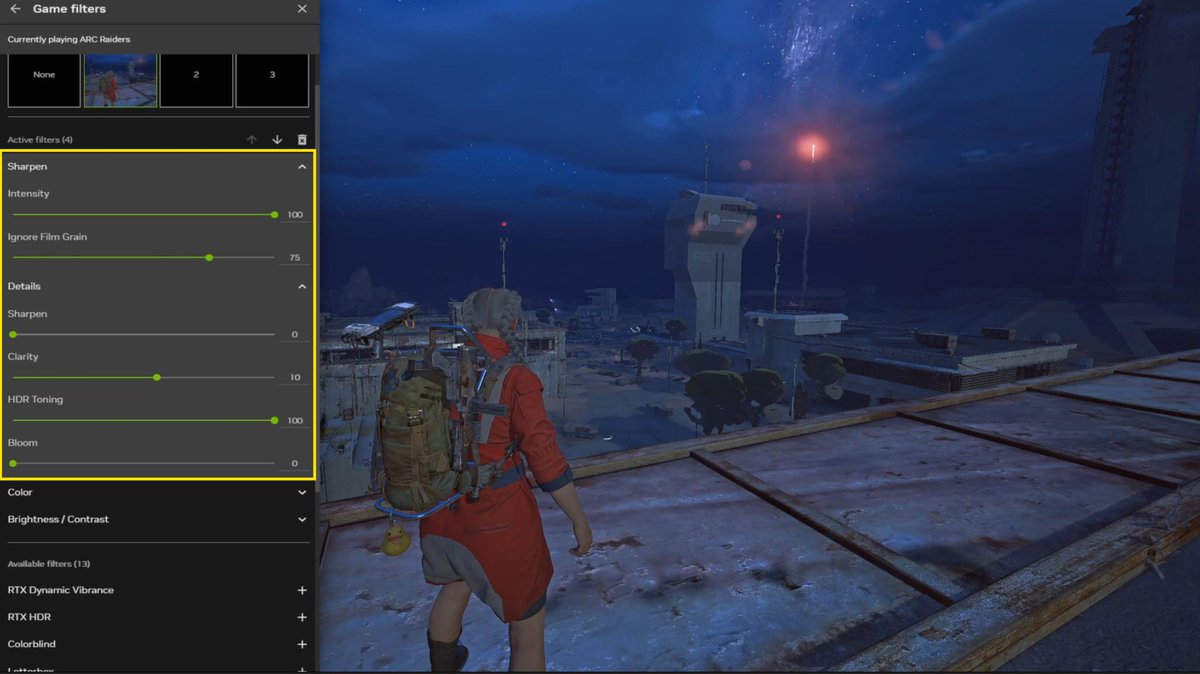Click the Colorblind filter name

pyautogui.click(x=32, y=644)
